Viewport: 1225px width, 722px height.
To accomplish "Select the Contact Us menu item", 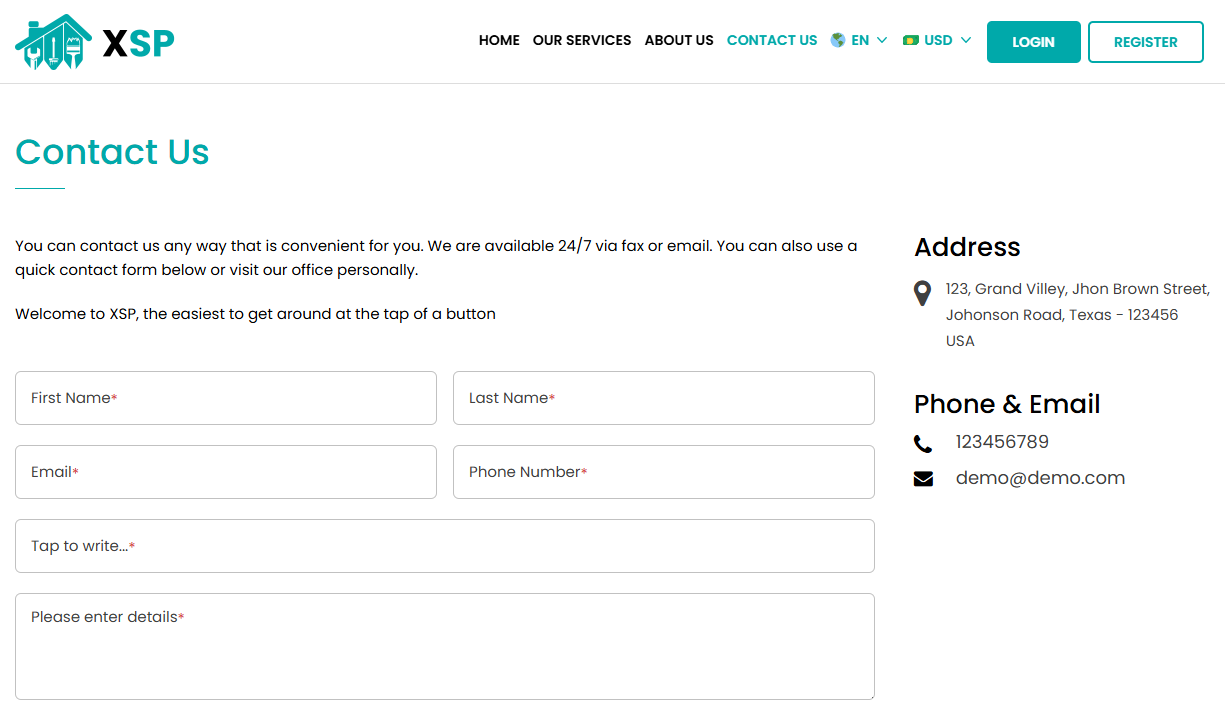I will (772, 40).
